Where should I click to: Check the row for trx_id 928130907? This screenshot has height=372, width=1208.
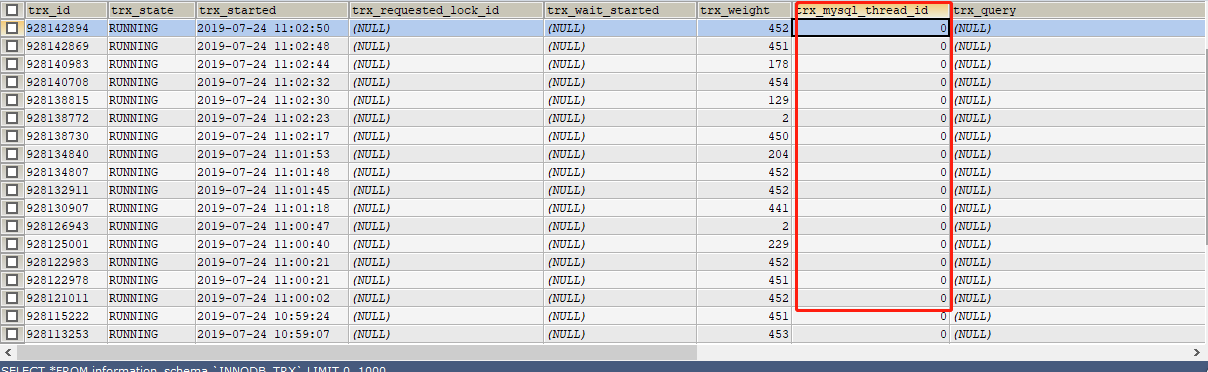(x=12, y=208)
